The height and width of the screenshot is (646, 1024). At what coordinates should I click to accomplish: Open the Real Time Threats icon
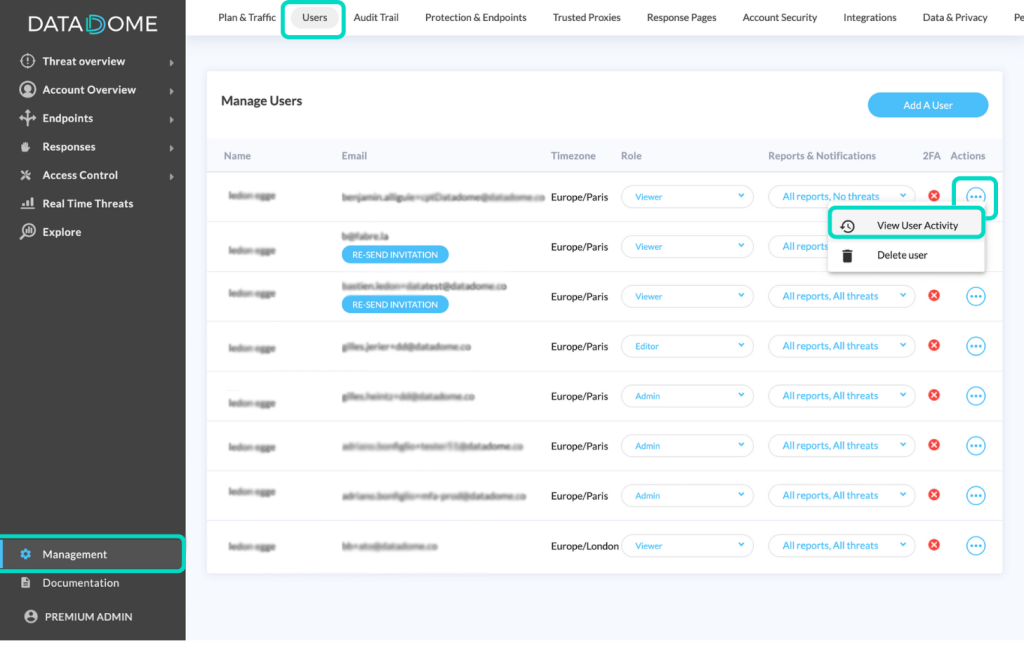point(25,203)
